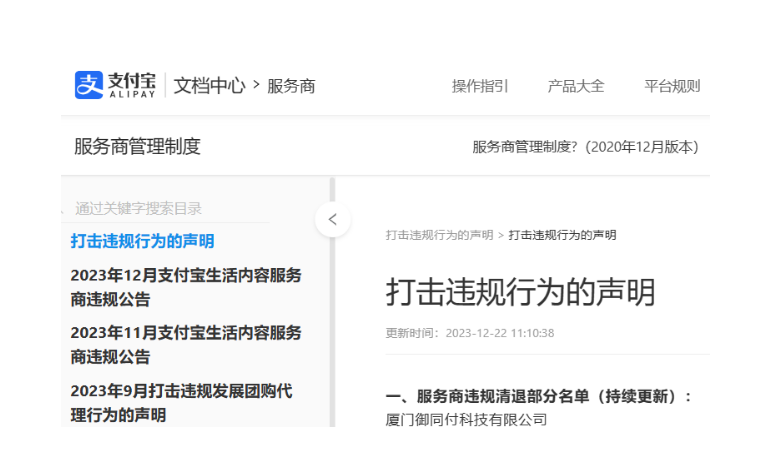Open 服务商管理制度 (2020年12月版本) link
Viewport: 774px width, 458px height.
point(585,147)
